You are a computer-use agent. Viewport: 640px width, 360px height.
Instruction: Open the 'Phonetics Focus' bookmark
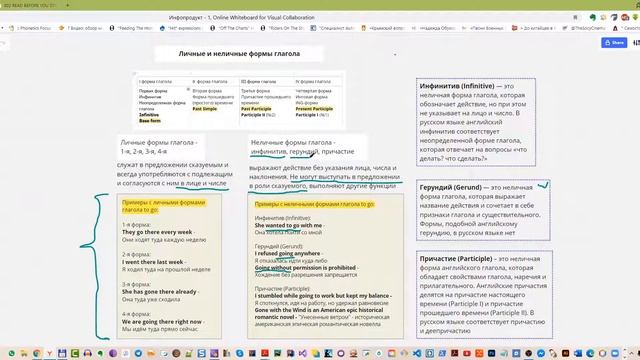pyautogui.click(x=30, y=28)
